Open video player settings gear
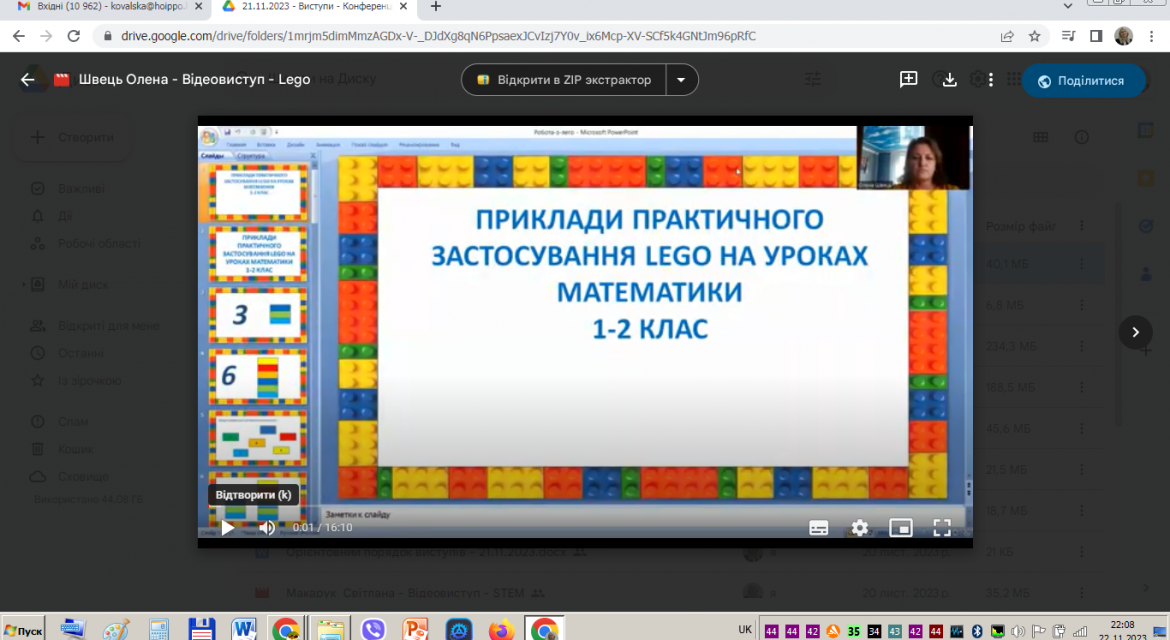The height and width of the screenshot is (640, 1170). point(860,527)
